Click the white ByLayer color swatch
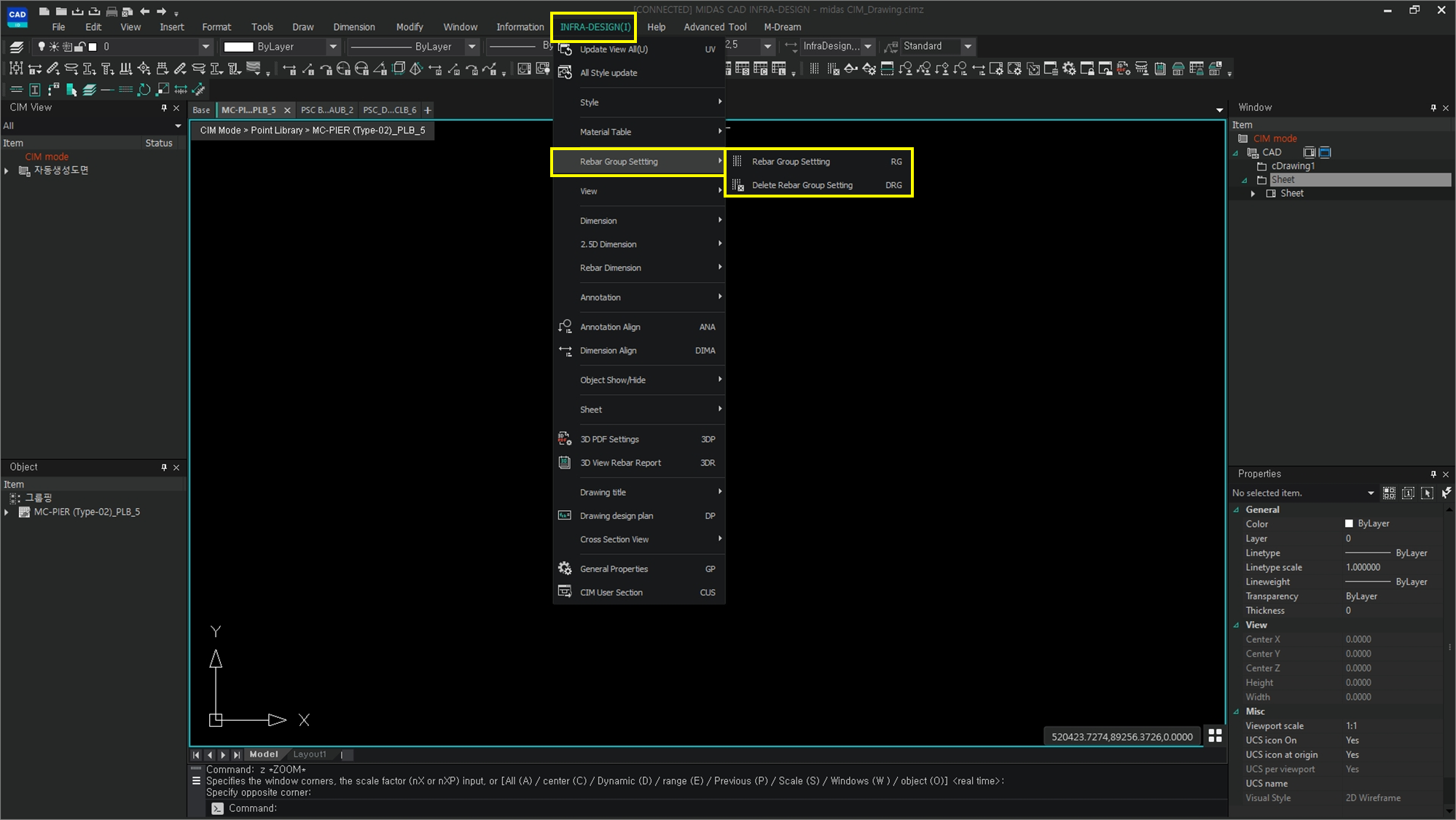The image size is (1456, 820). pos(238,47)
